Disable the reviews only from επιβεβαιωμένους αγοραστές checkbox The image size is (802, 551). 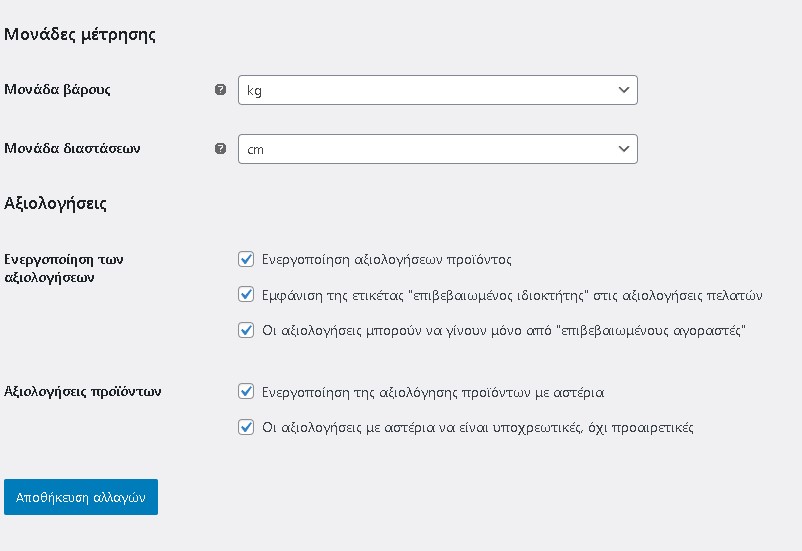[x=246, y=330]
